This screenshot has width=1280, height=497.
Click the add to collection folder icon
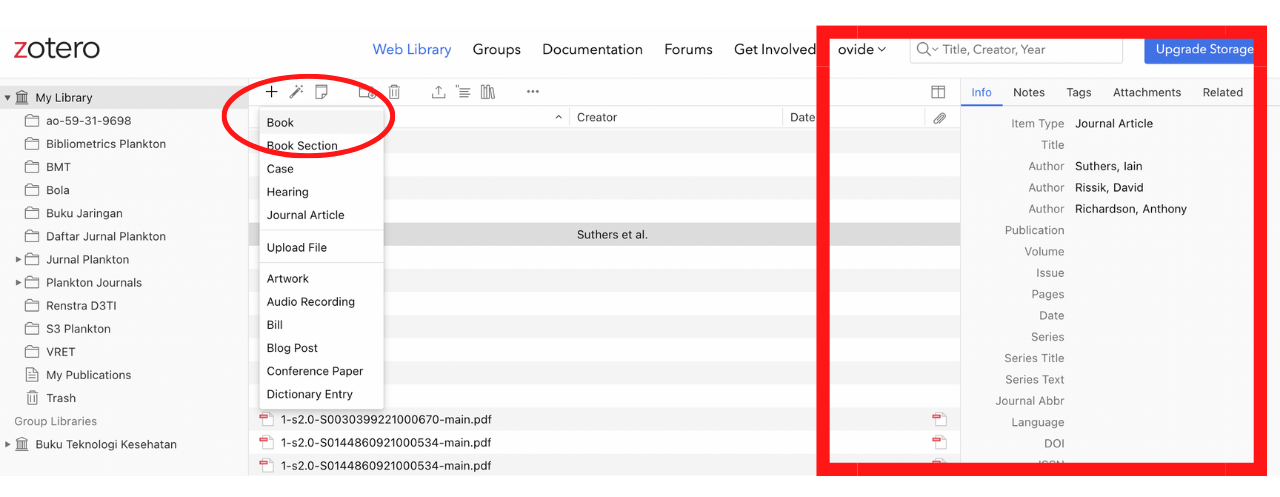tap(367, 92)
